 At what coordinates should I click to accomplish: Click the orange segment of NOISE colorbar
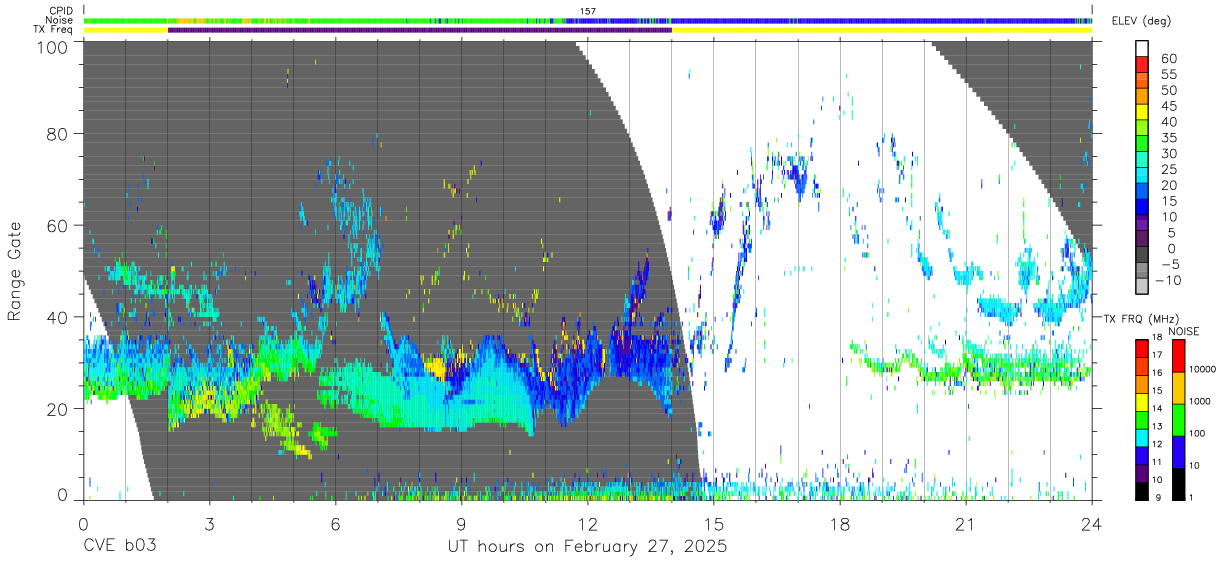pyautogui.click(x=1179, y=387)
